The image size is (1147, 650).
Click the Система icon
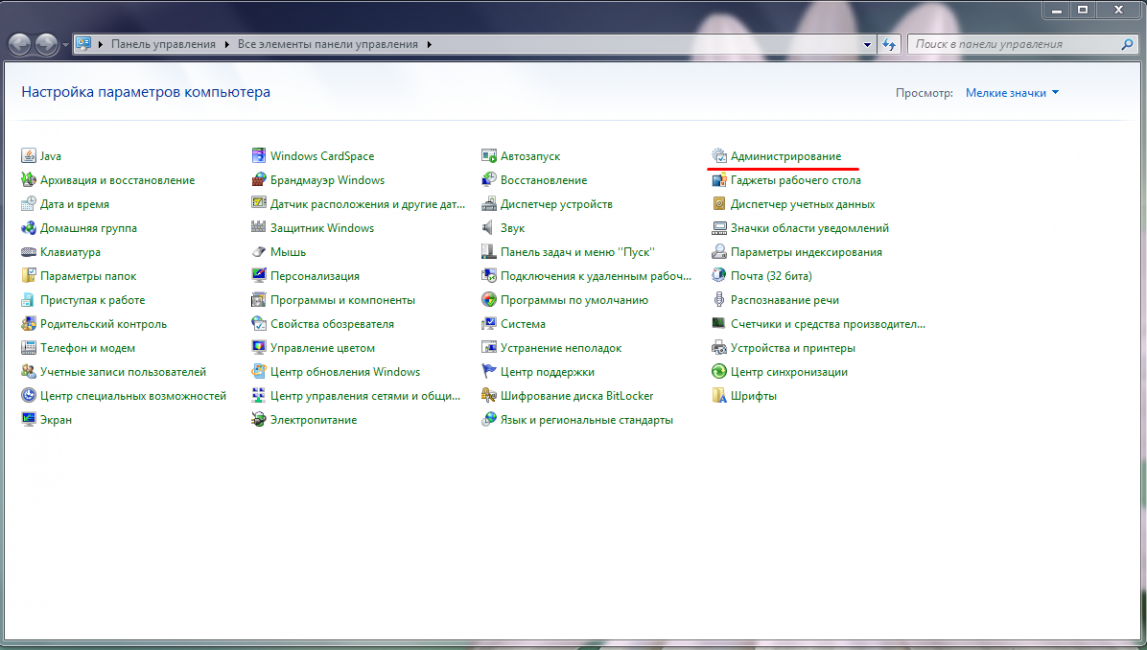pos(489,324)
